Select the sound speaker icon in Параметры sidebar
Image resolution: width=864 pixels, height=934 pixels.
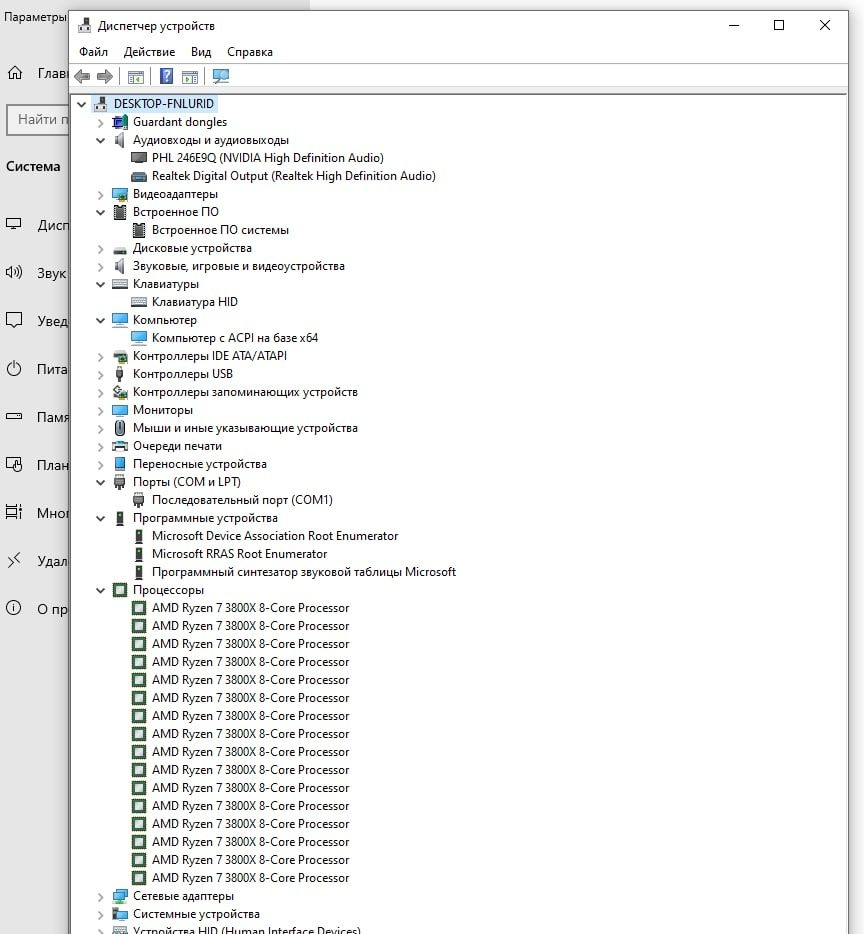14,273
